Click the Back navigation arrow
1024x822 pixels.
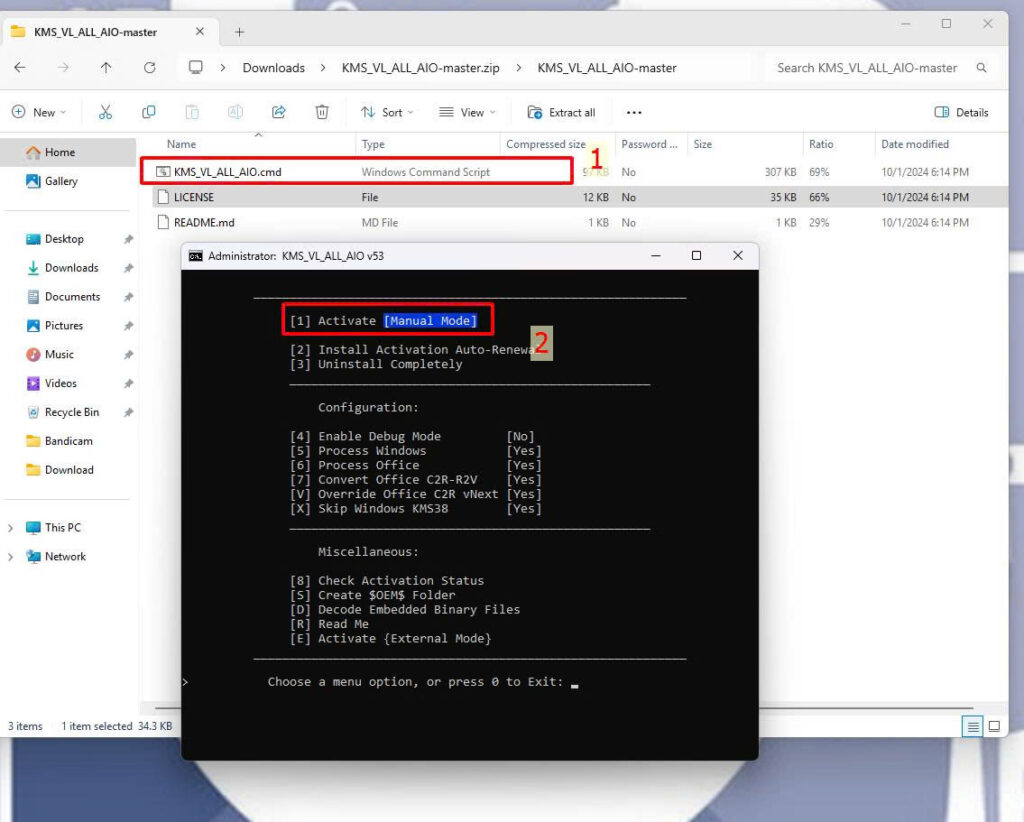pyautogui.click(x=20, y=68)
